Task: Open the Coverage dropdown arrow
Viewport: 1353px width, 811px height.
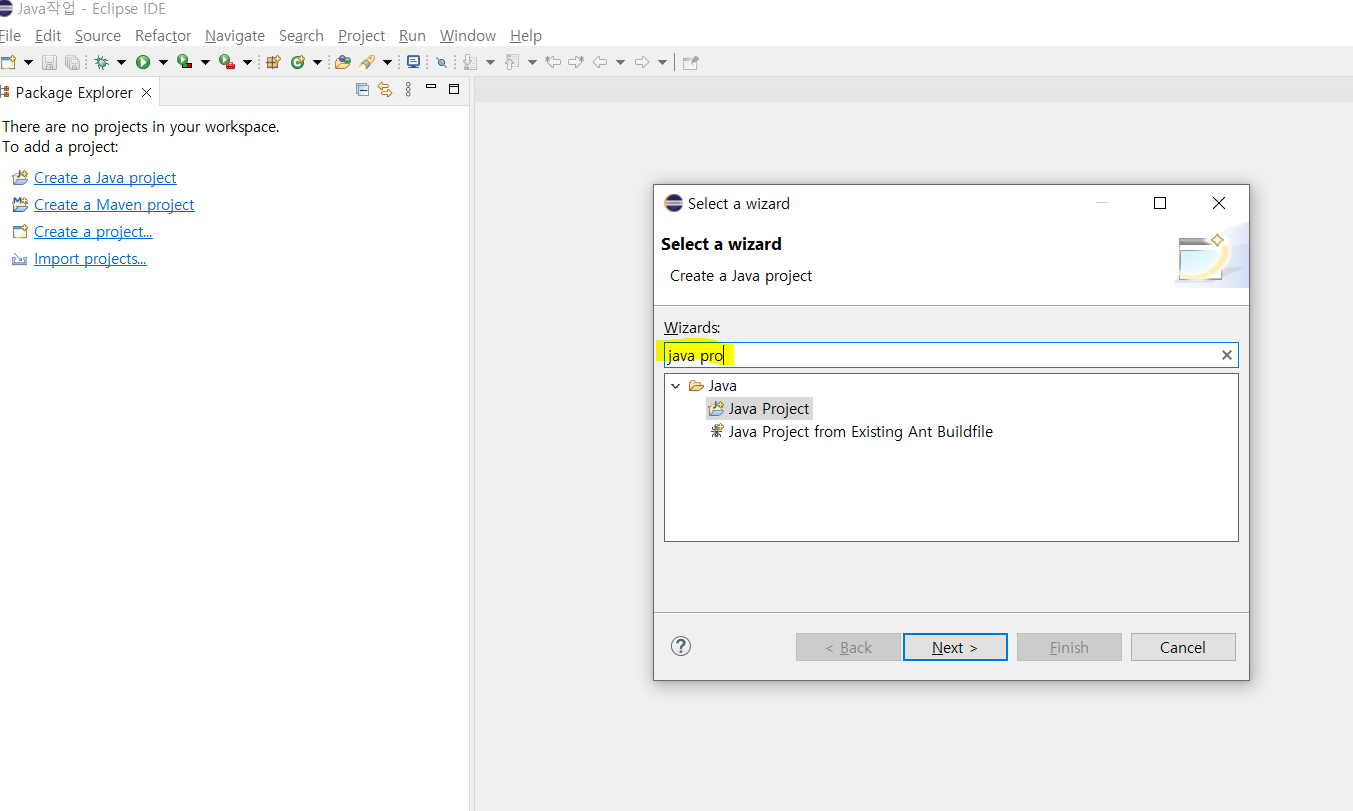Action: [x=205, y=62]
